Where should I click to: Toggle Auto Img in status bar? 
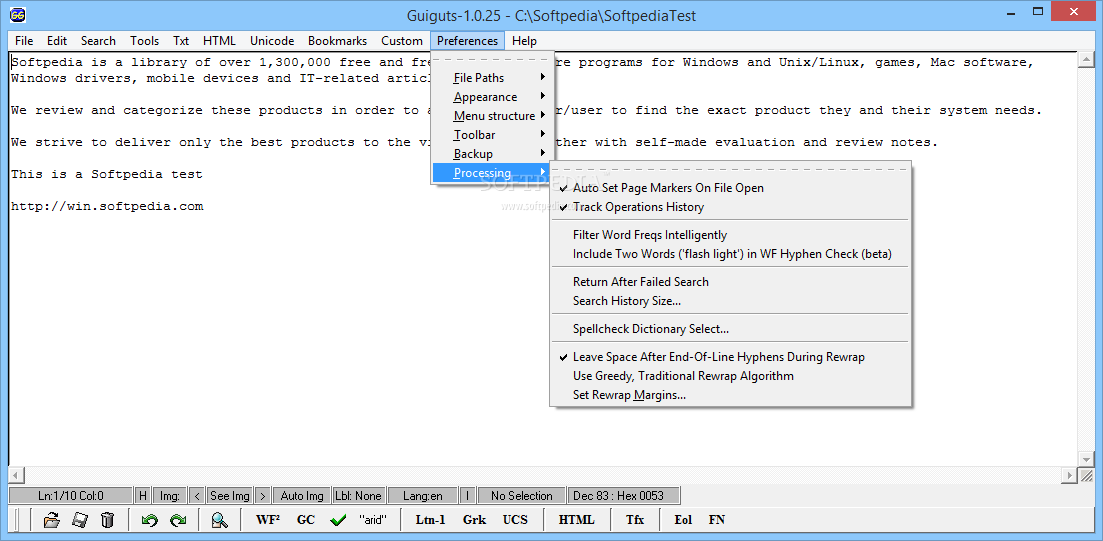302,496
